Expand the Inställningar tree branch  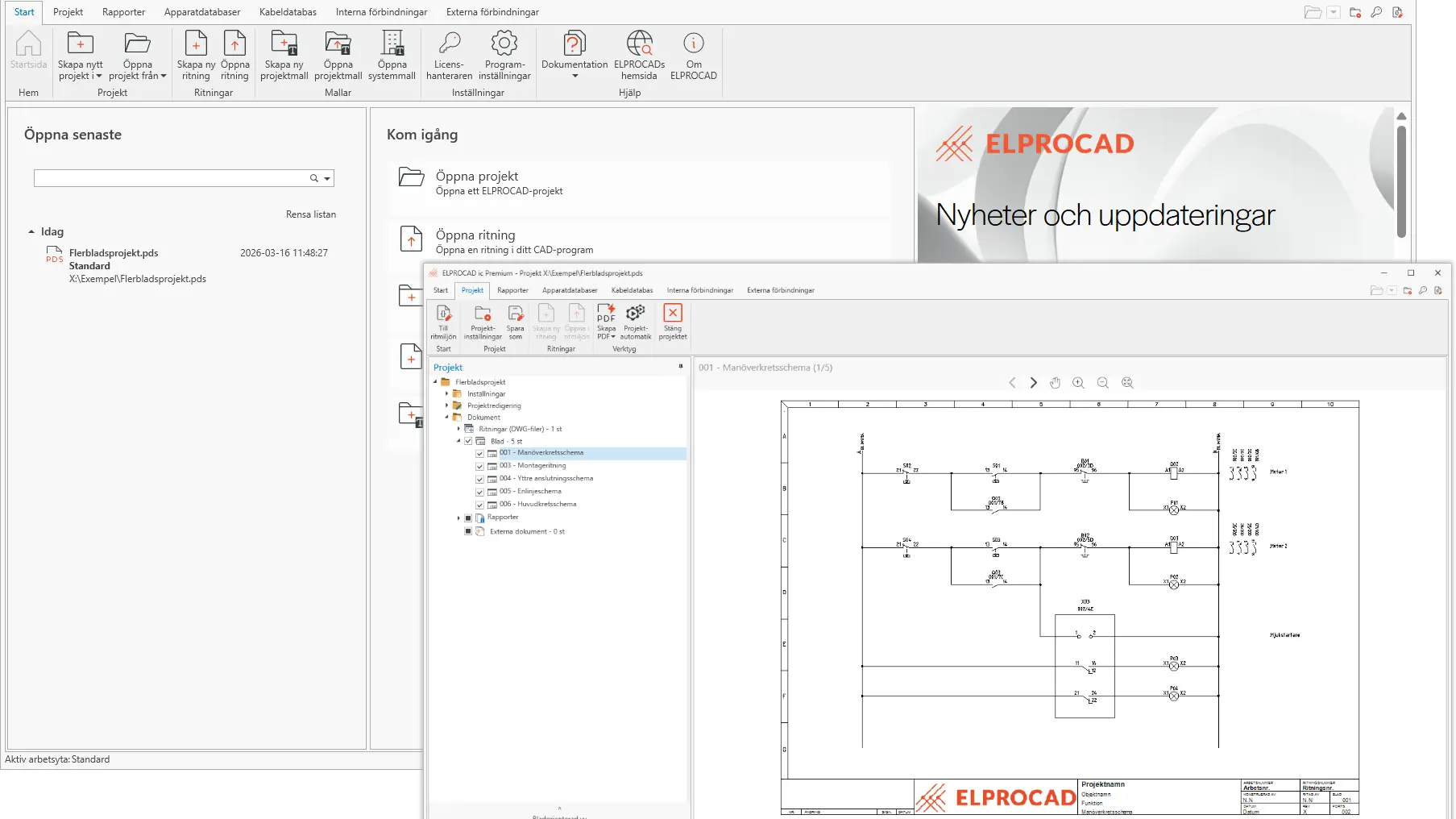tap(447, 393)
